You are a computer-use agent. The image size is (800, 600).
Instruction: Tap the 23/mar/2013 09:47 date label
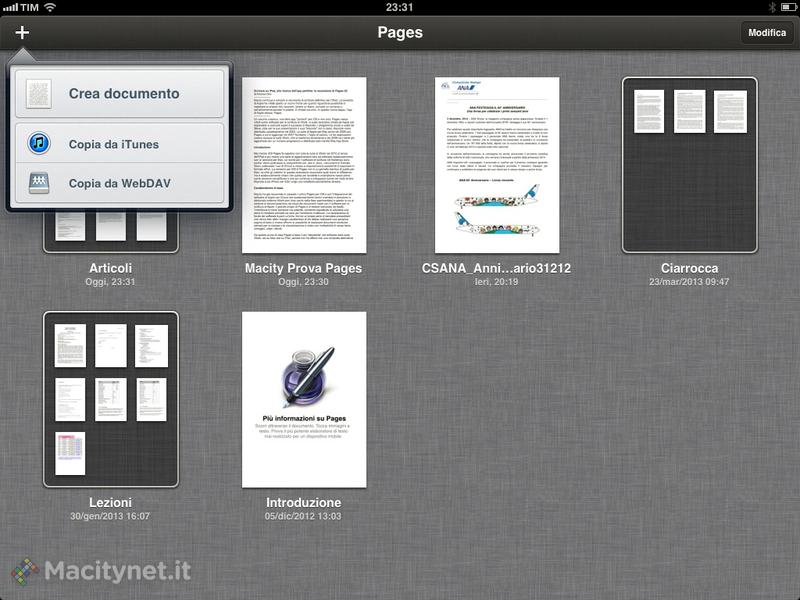click(x=689, y=282)
